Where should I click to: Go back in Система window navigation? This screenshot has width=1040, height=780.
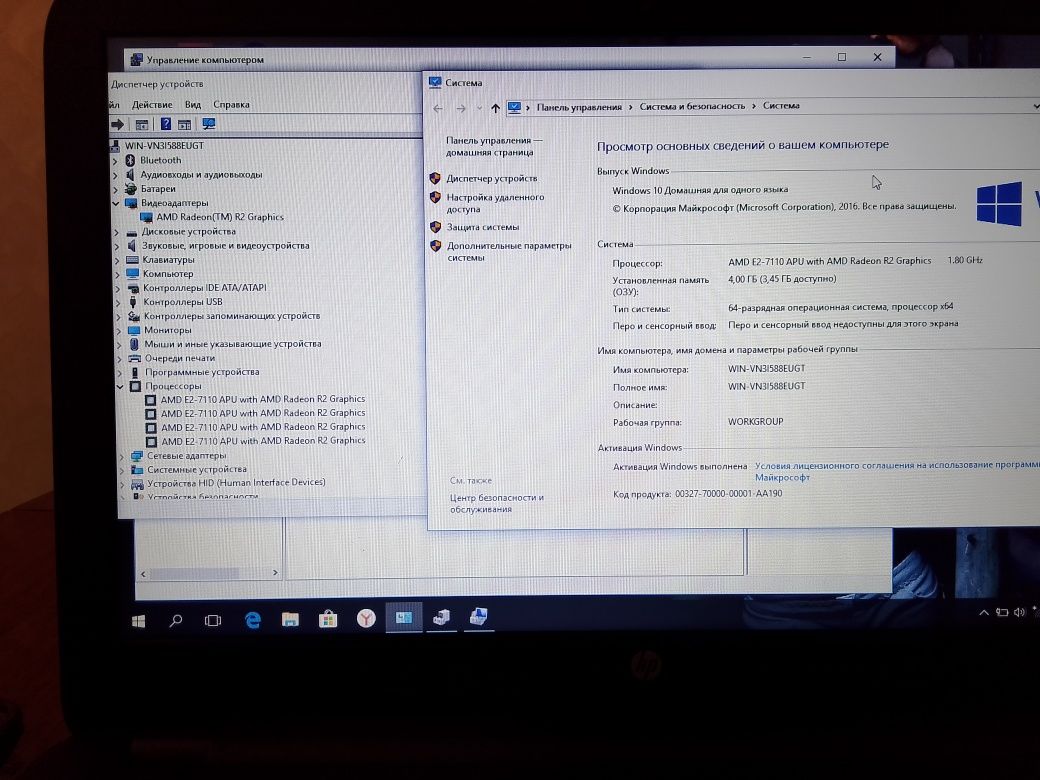438,109
